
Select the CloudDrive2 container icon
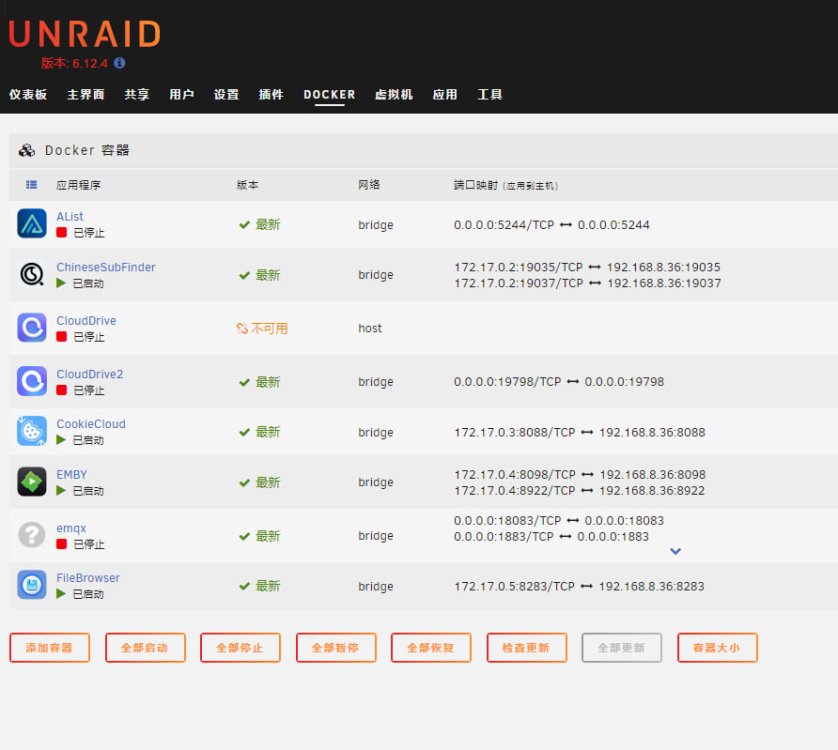click(x=32, y=381)
